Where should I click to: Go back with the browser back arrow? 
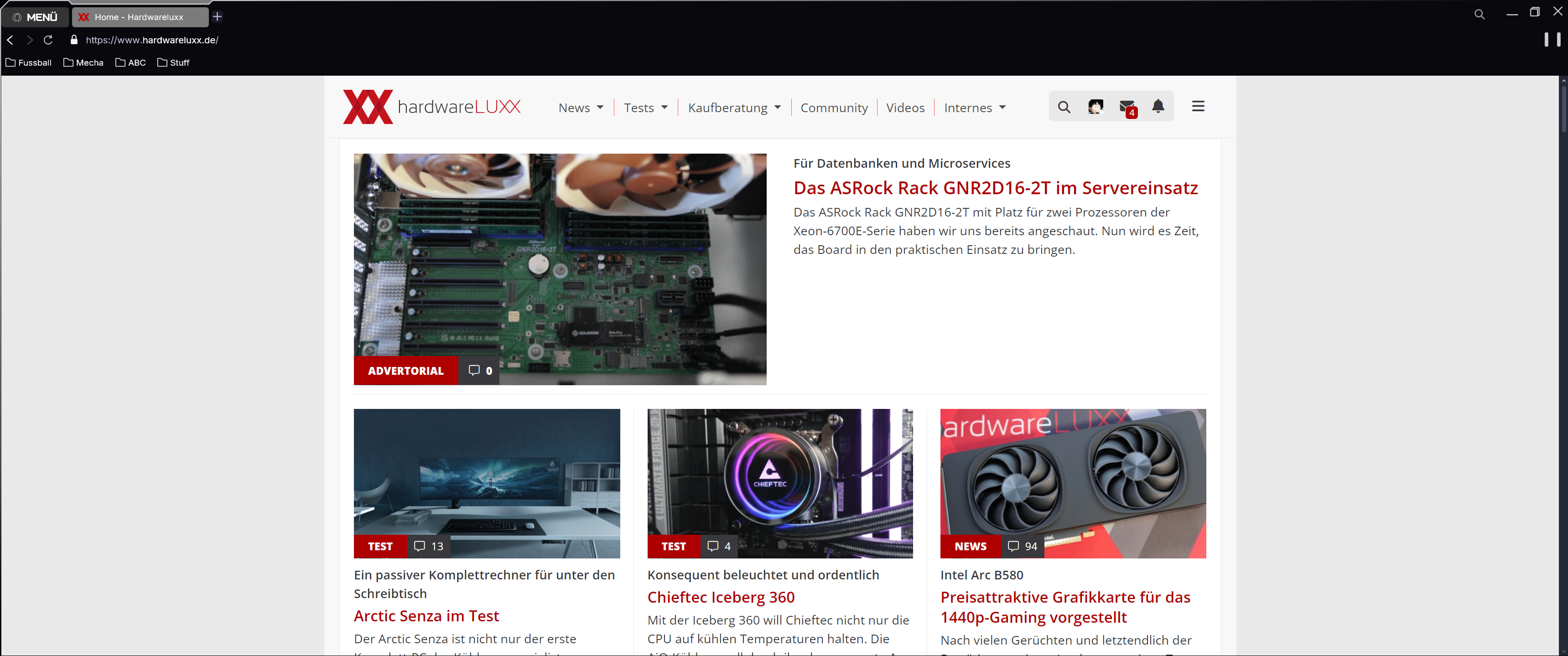(10, 40)
